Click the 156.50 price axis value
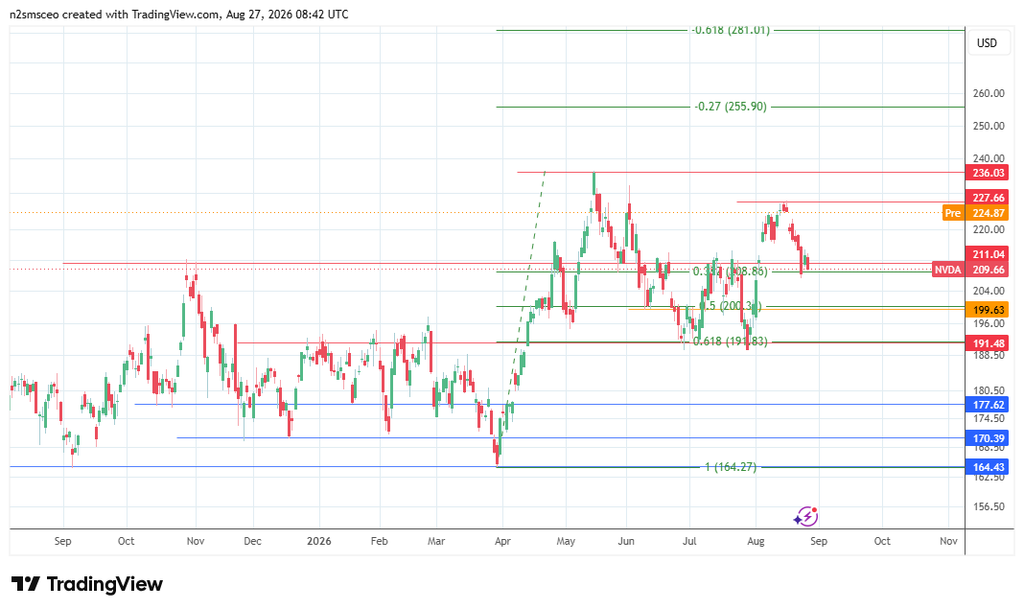The width and height of the screenshot is (1024, 613). pyautogui.click(x=988, y=507)
